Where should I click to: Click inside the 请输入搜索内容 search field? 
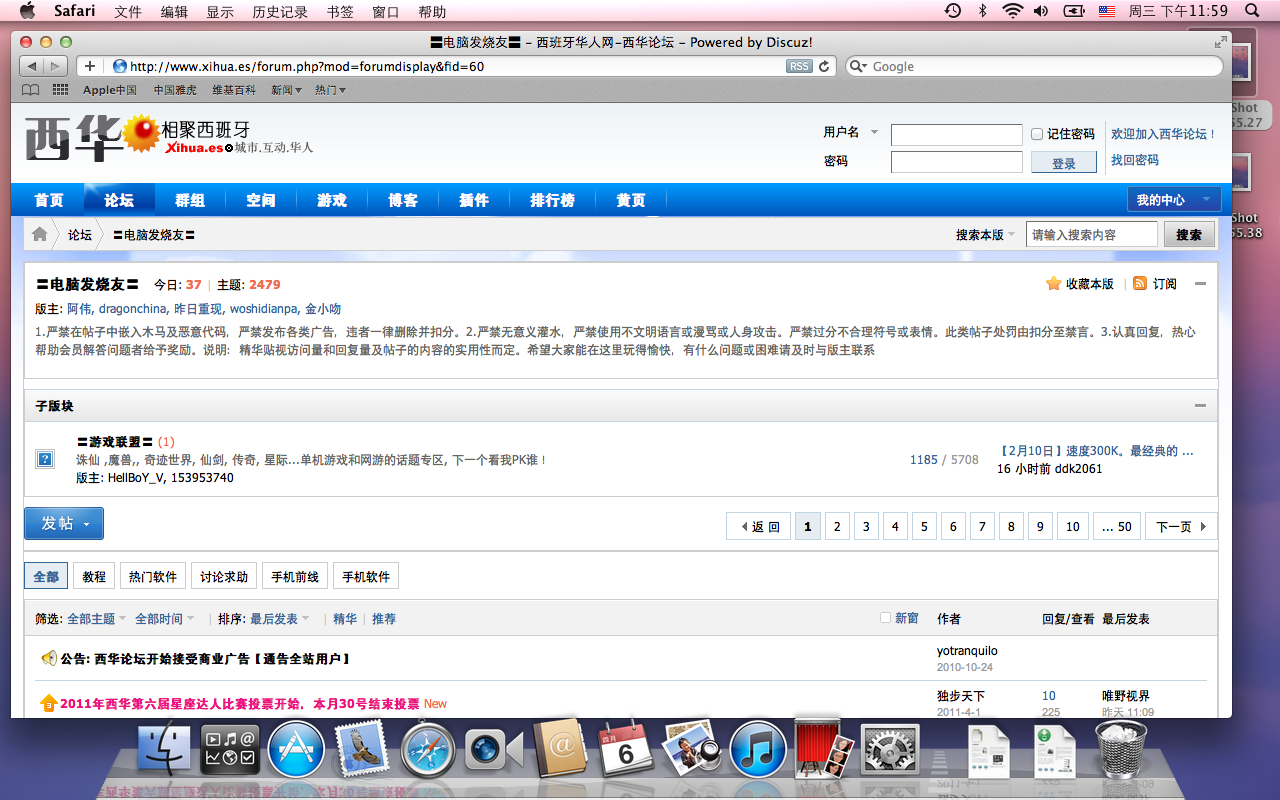(1090, 233)
